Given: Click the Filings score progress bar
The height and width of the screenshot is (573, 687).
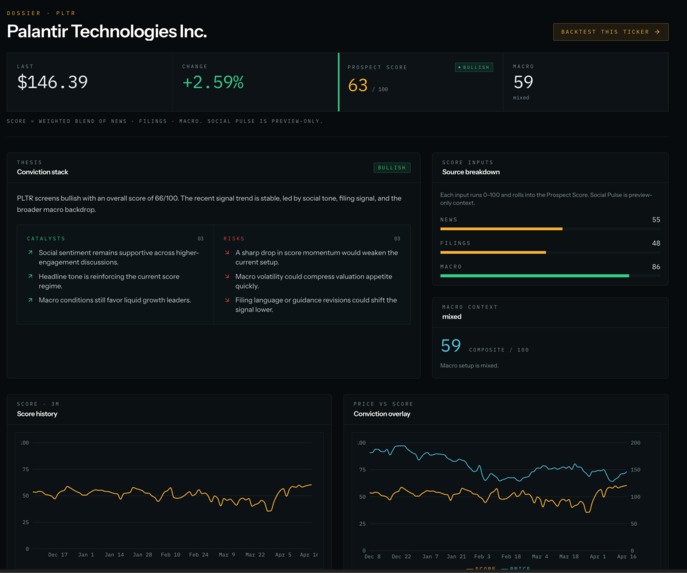Looking at the screenshot, I should tap(550, 252).
